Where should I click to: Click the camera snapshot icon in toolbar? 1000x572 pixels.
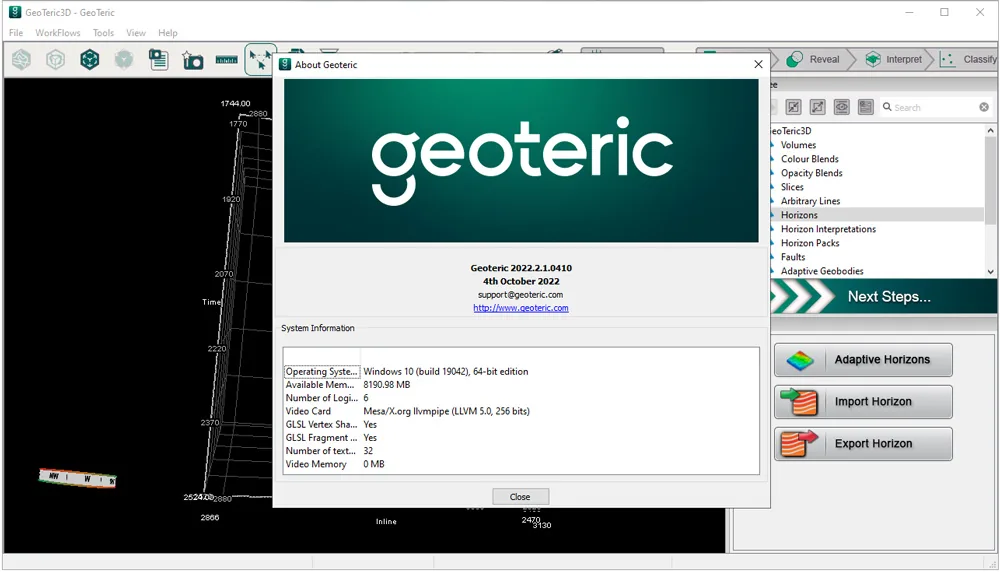192,60
